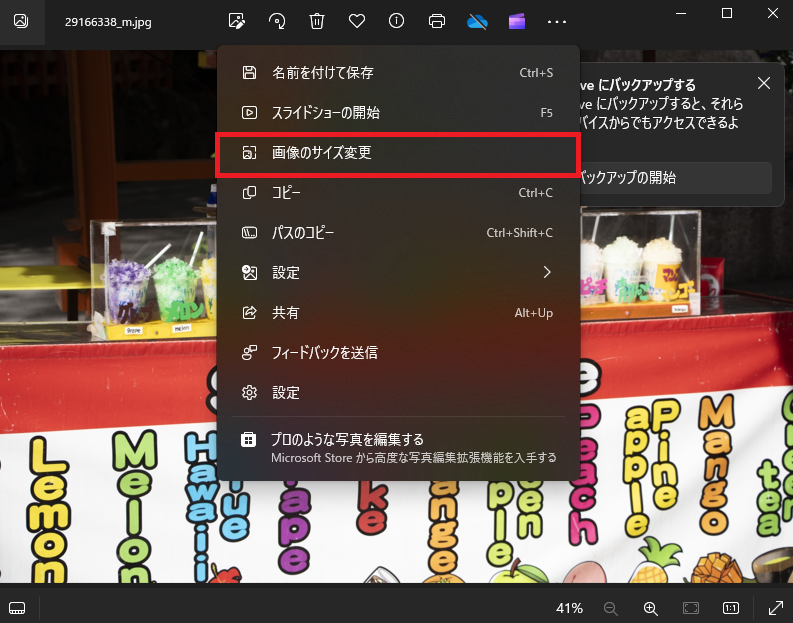Select フィードバックを送信 menu item
This screenshot has height=623, width=793.
tap(398, 352)
